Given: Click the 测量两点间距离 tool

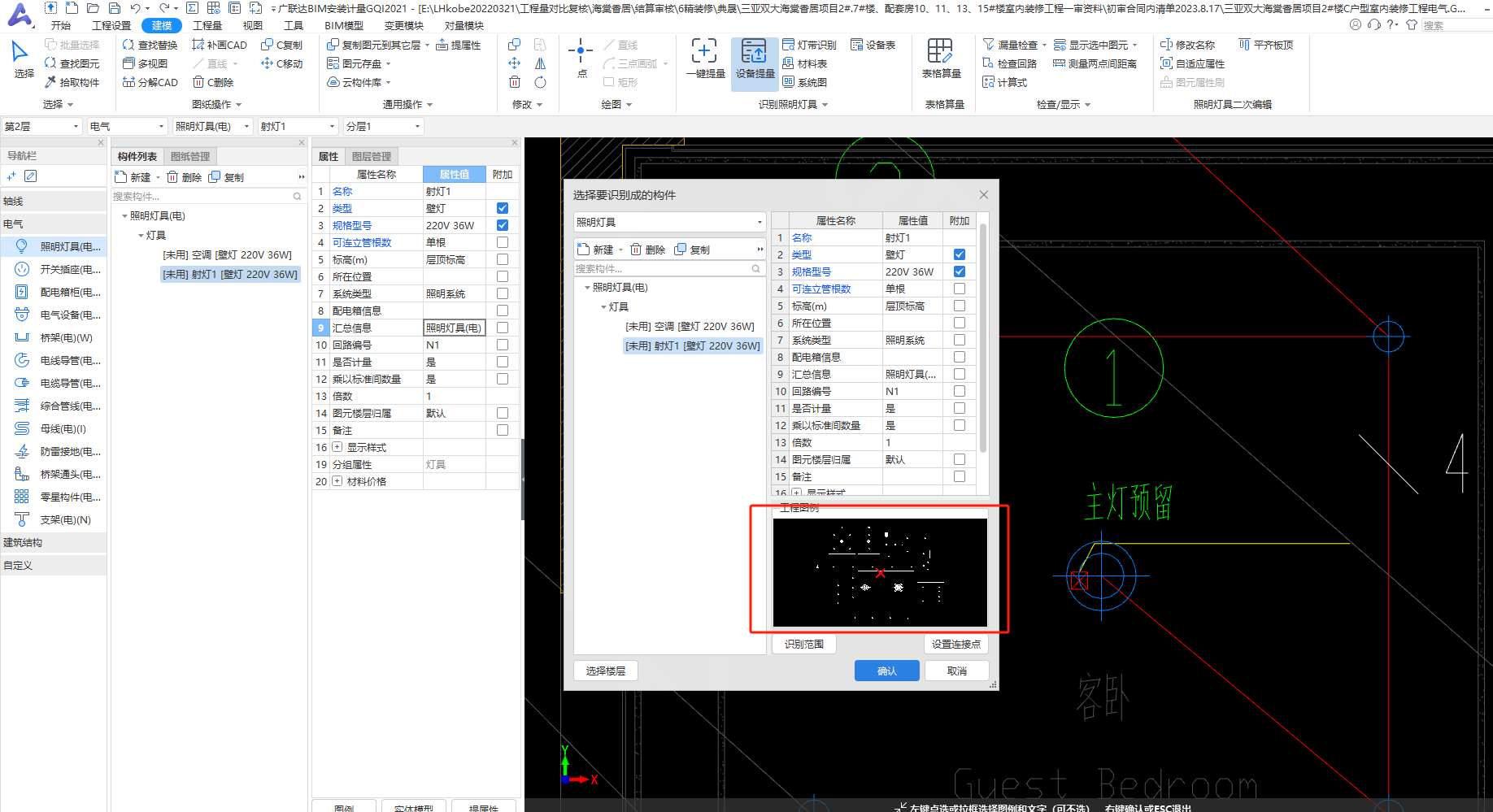Looking at the screenshot, I should (x=1095, y=63).
